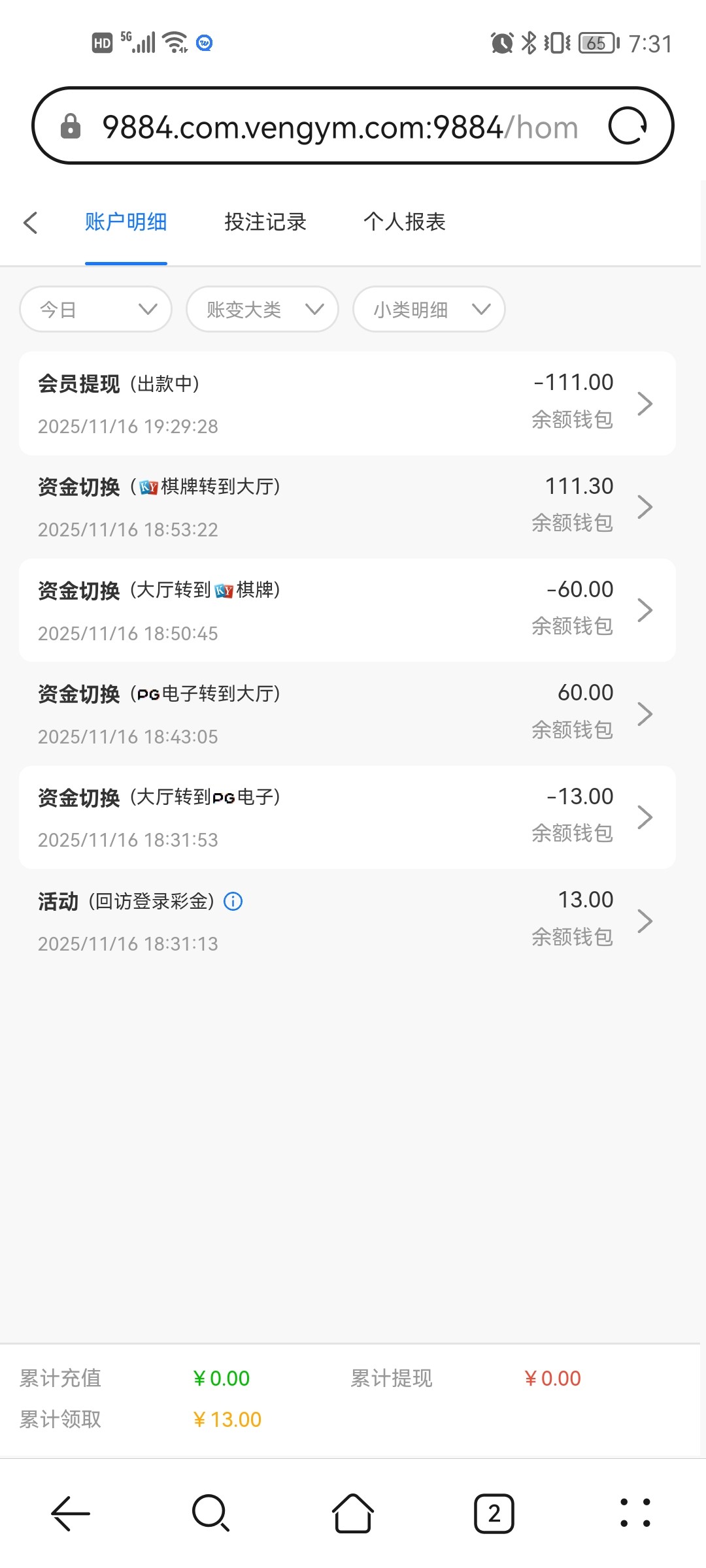Image resolution: width=706 pixels, height=1568 pixels.
Task: Open the 小类明细 subcategory dropdown
Action: click(429, 309)
